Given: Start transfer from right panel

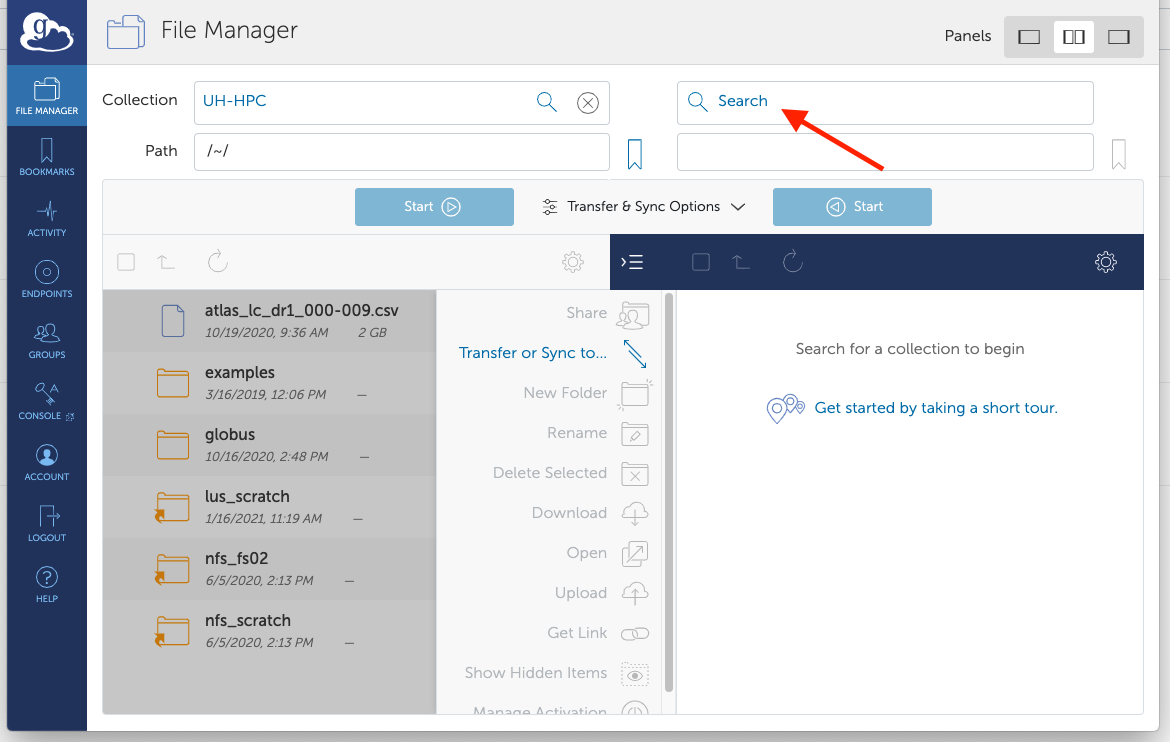Looking at the screenshot, I should [852, 207].
